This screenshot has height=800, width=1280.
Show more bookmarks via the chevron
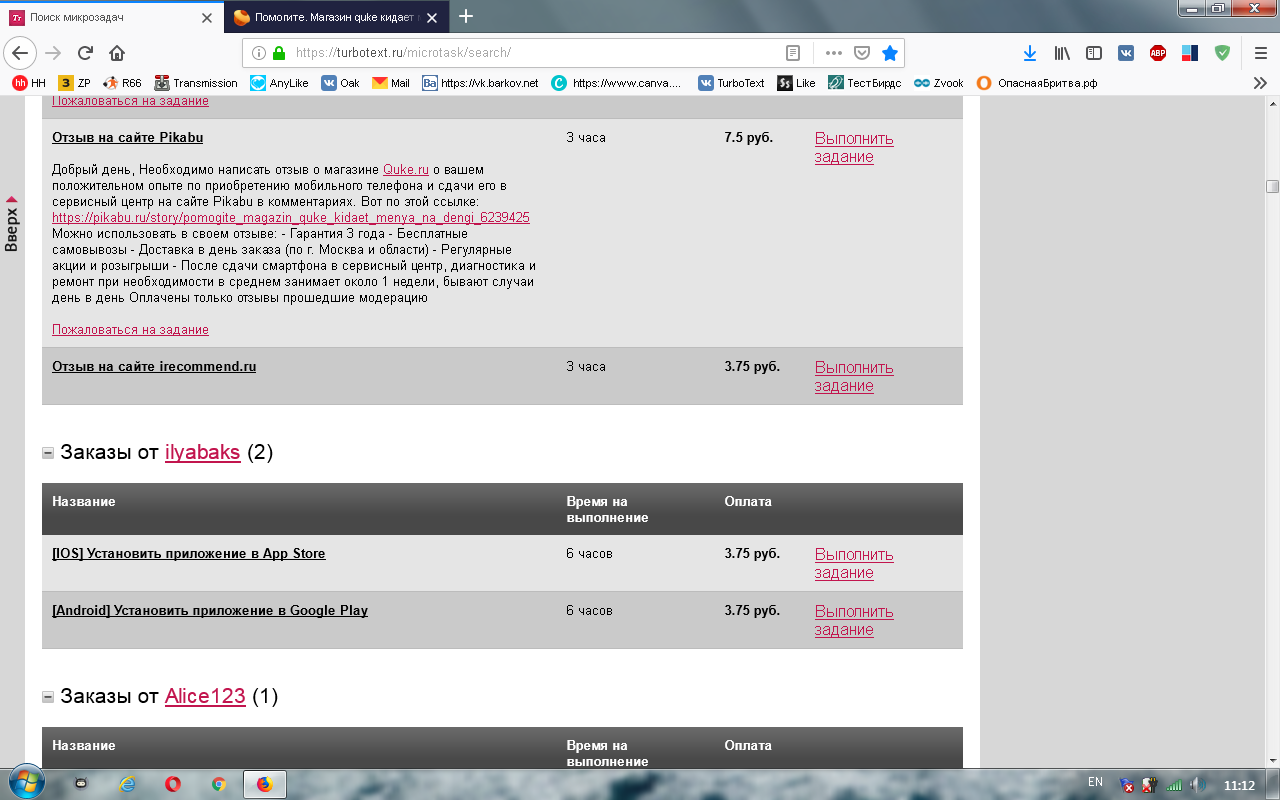[1260, 83]
